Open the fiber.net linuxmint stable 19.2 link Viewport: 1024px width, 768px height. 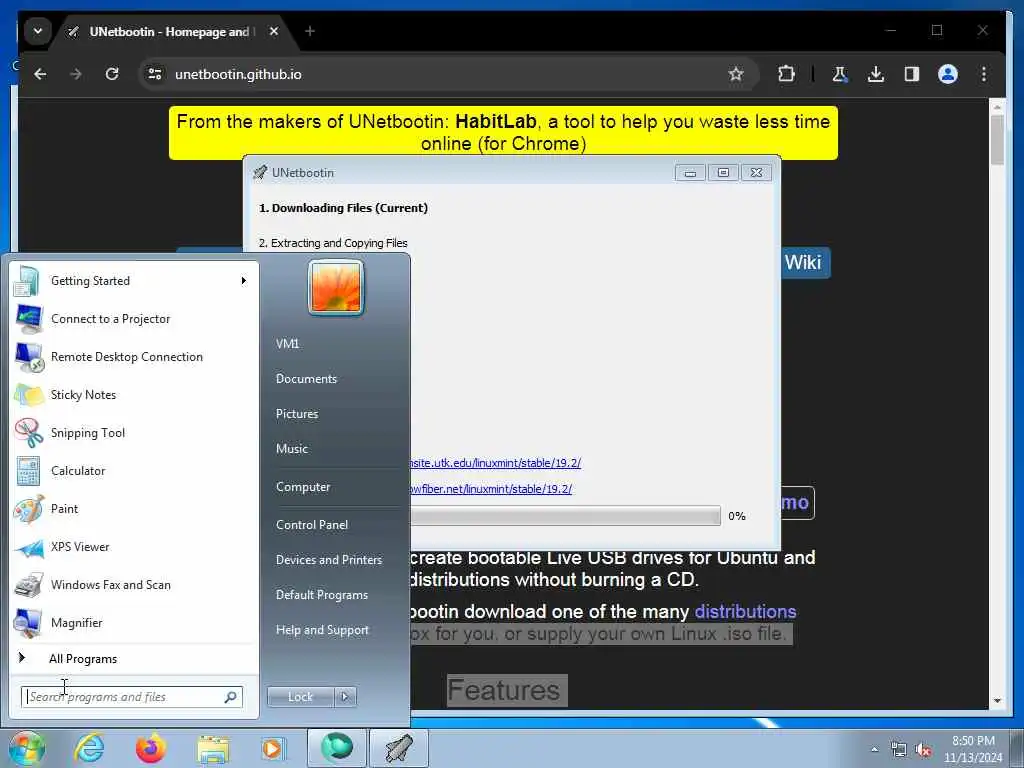[x=490, y=489]
